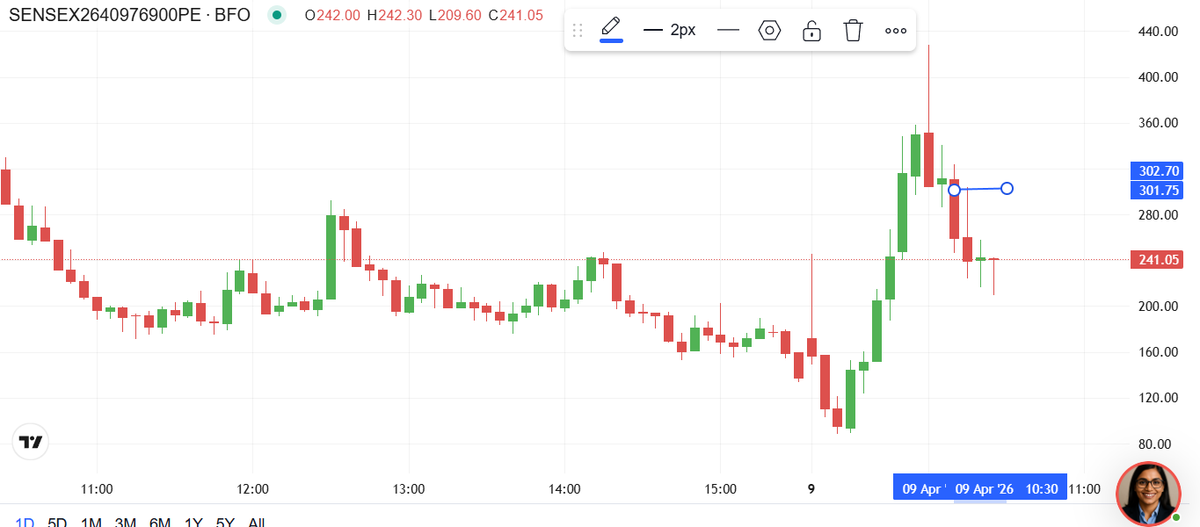
Task: Select the 1Y time range
Action: tap(194, 522)
